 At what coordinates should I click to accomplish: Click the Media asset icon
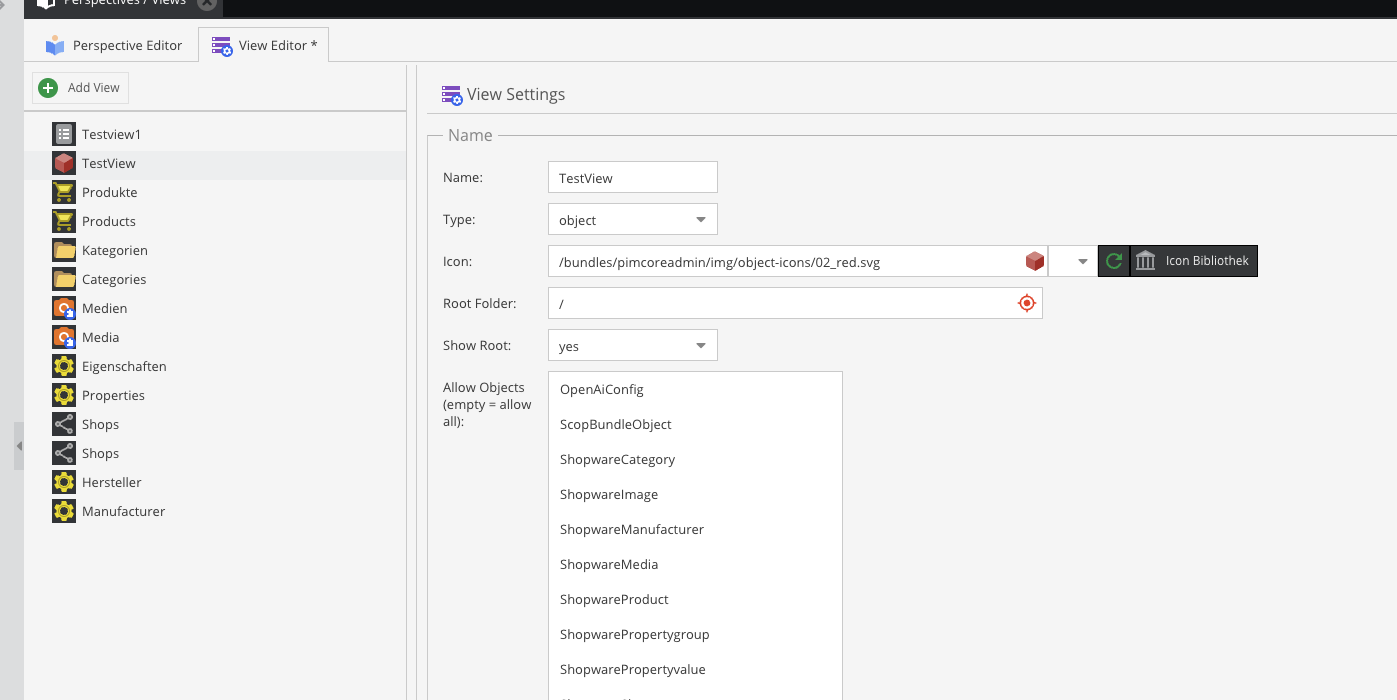[64, 337]
